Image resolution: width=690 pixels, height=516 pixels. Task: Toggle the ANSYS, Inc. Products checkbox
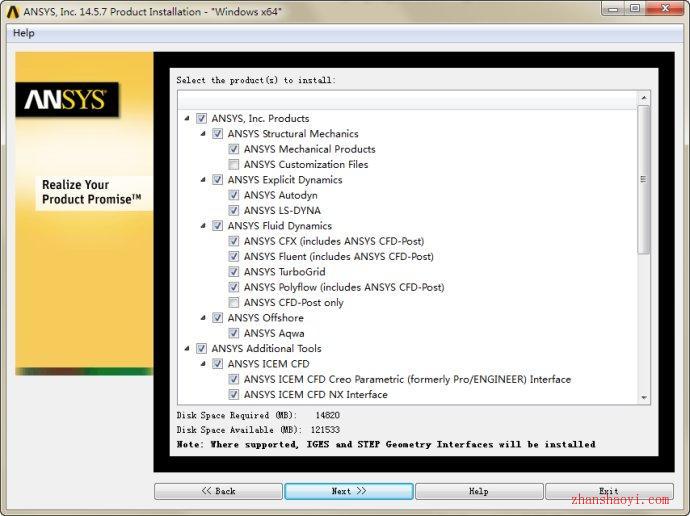pos(201,118)
